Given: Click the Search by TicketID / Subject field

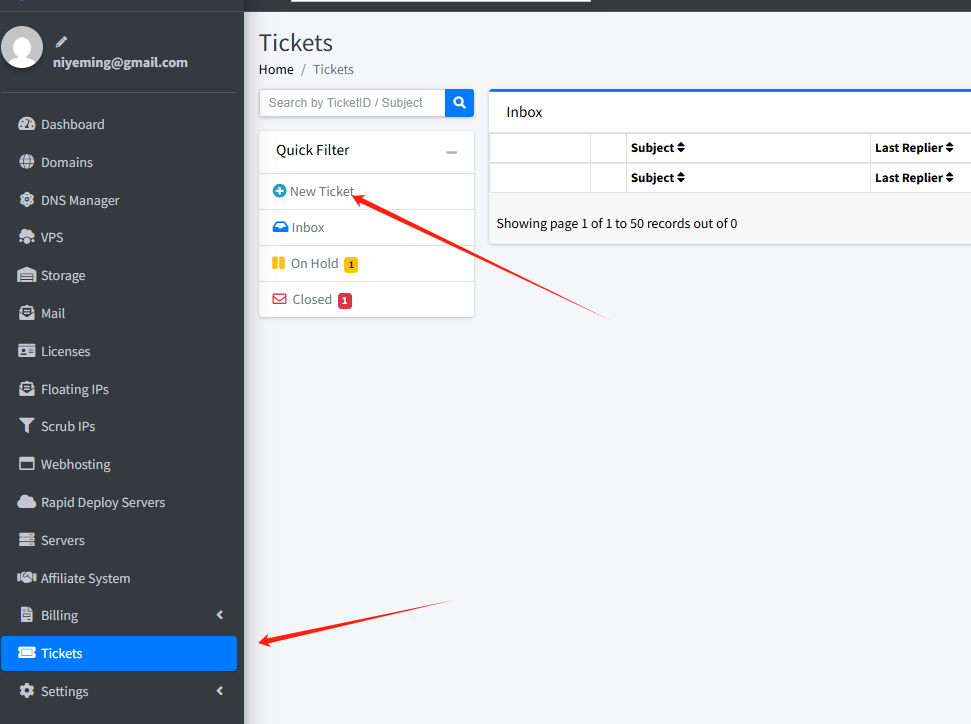Looking at the screenshot, I should point(352,103).
